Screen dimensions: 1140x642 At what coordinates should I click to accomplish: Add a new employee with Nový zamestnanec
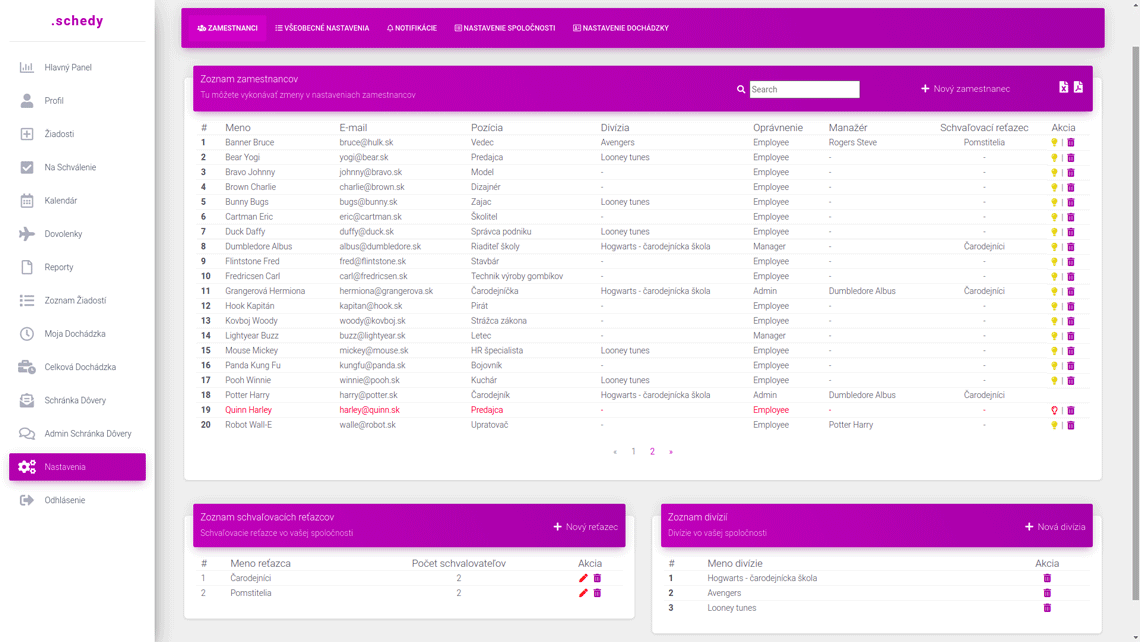pos(965,89)
